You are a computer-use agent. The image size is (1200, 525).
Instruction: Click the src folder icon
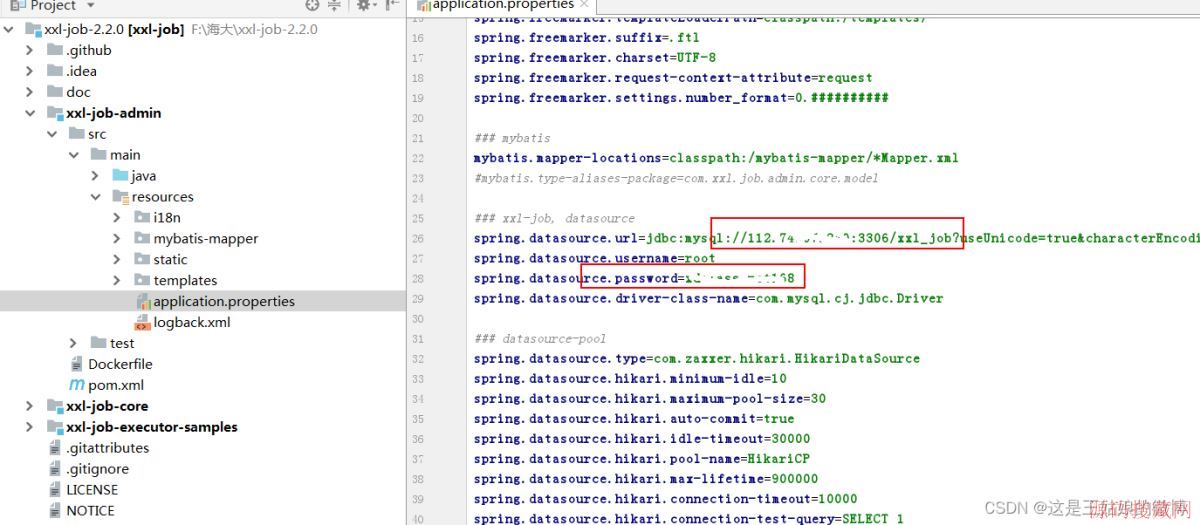click(77, 134)
